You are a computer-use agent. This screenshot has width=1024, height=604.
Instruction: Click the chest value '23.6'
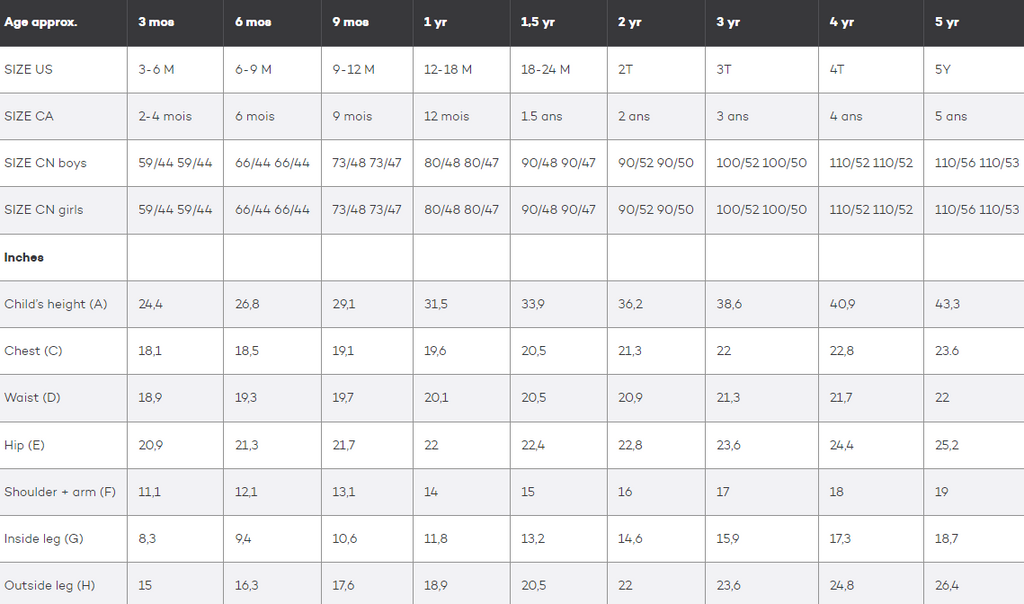click(x=946, y=351)
